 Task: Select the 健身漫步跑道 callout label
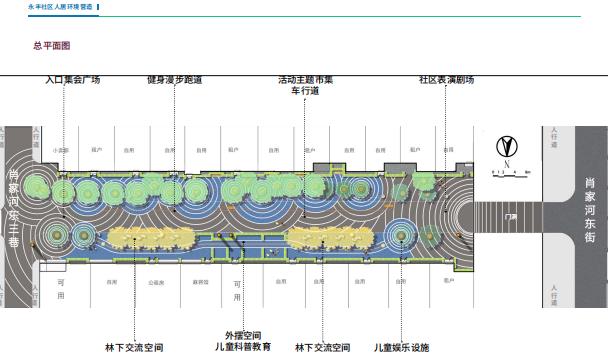(174, 80)
